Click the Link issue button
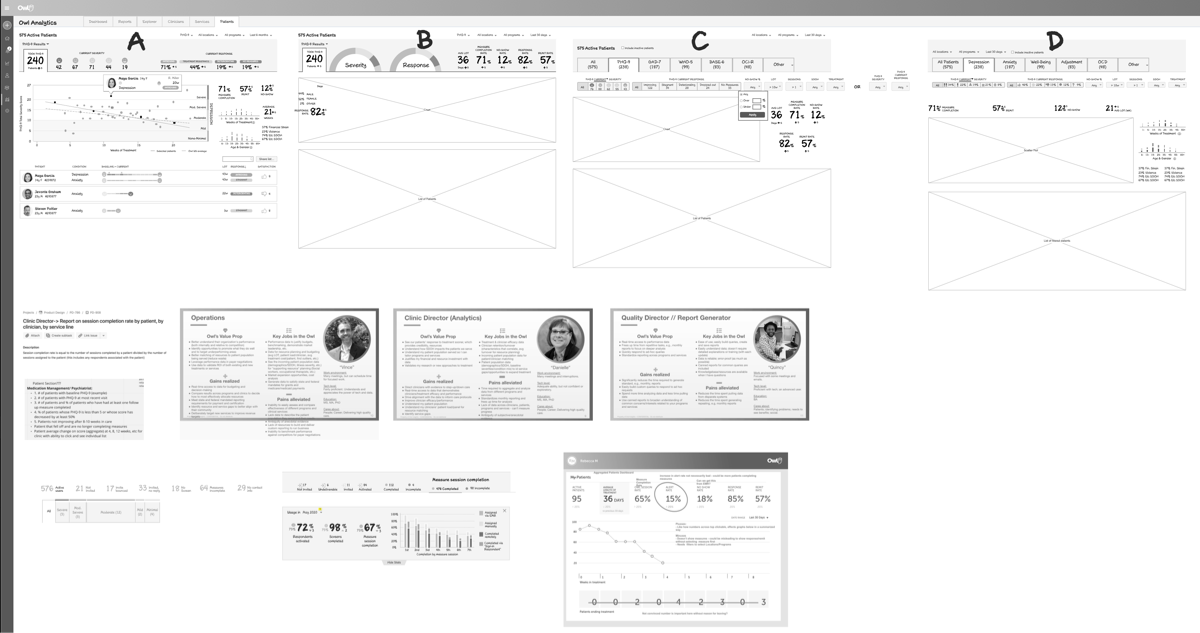1200x633 pixels. [88, 335]
